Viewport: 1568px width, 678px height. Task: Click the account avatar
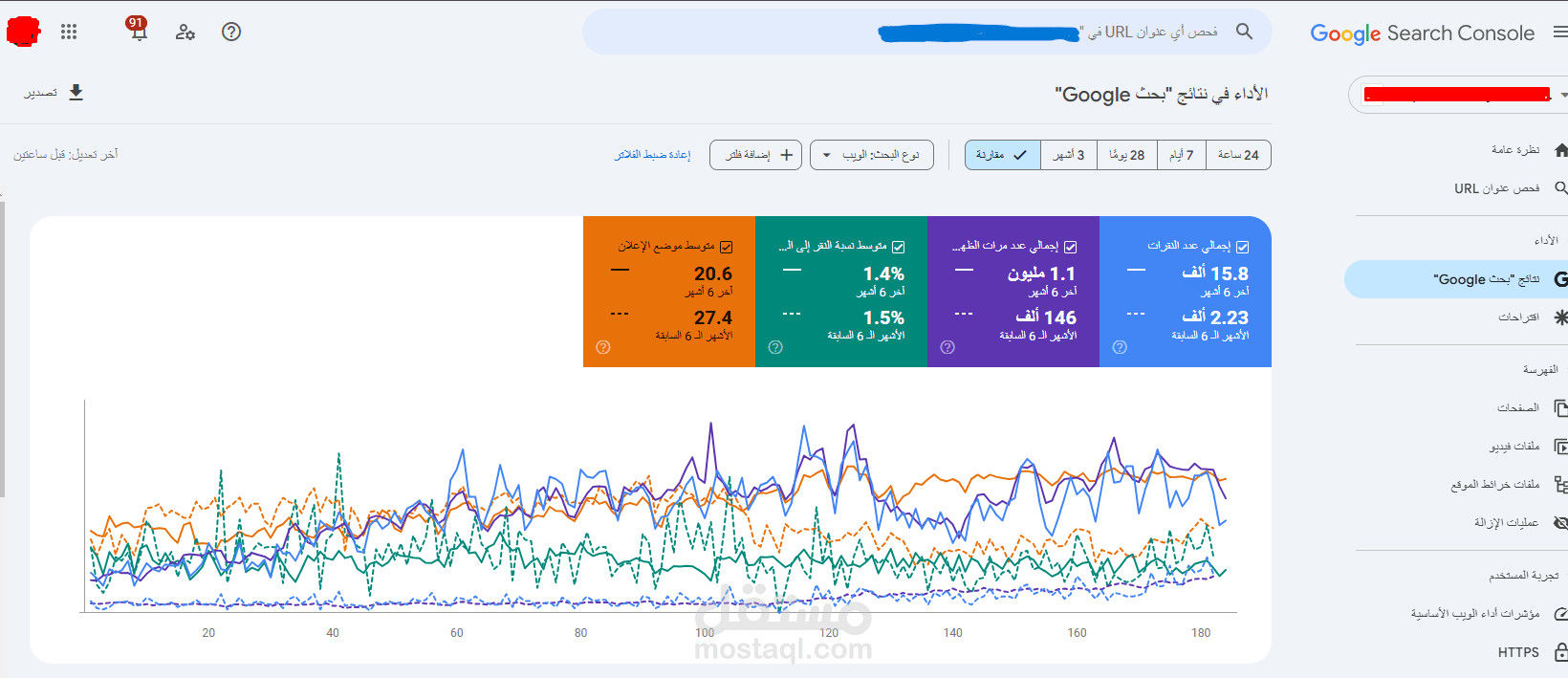23,32
